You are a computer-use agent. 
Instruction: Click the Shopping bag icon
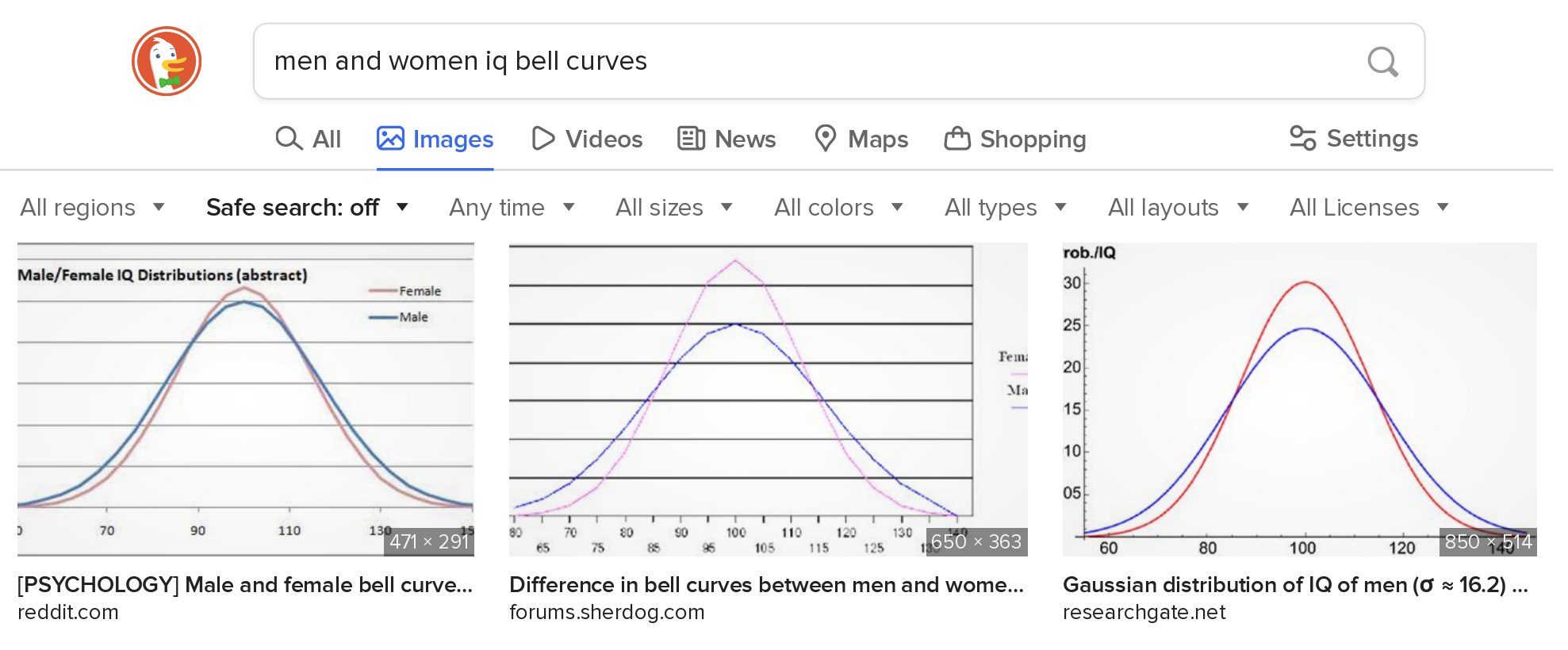pos(957,139)
